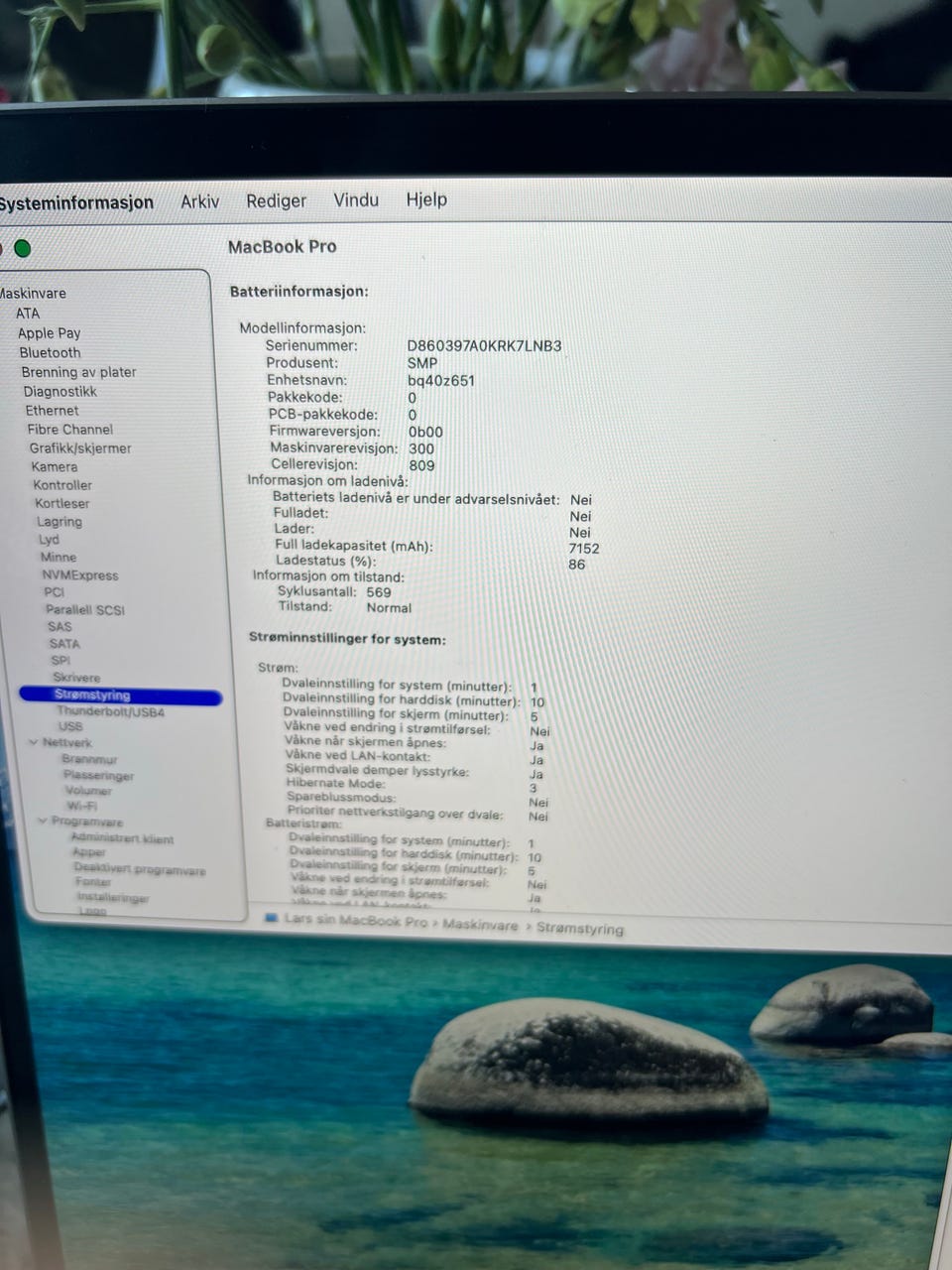This screenshot has height=1270, width=952.
Task: Open Brenning av plater in sidebar
Action: (79, 372)
